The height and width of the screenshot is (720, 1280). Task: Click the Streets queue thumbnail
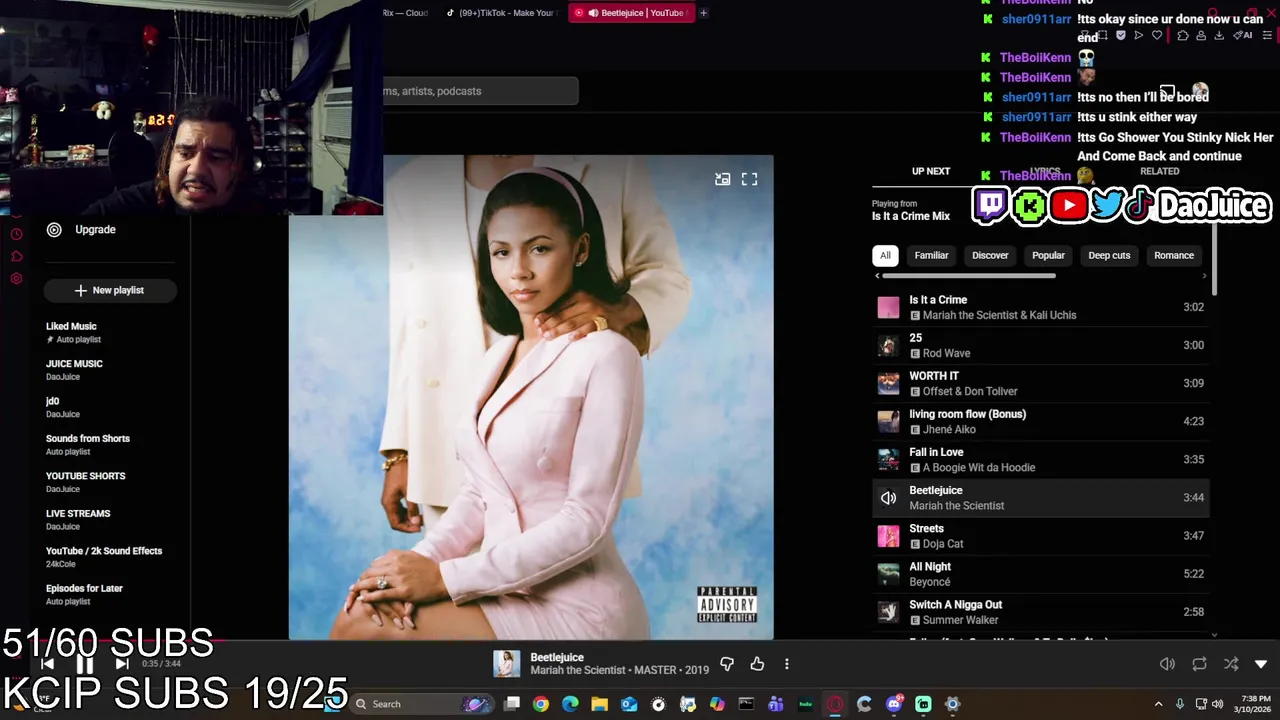(x=888, y=535)
